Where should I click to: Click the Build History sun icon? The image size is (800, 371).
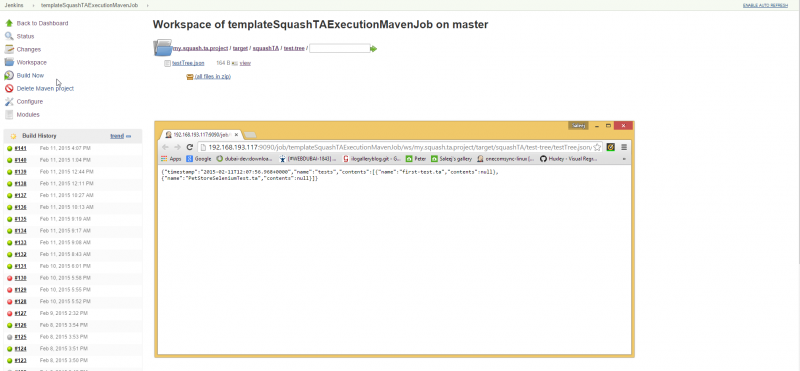click(13, 136)
